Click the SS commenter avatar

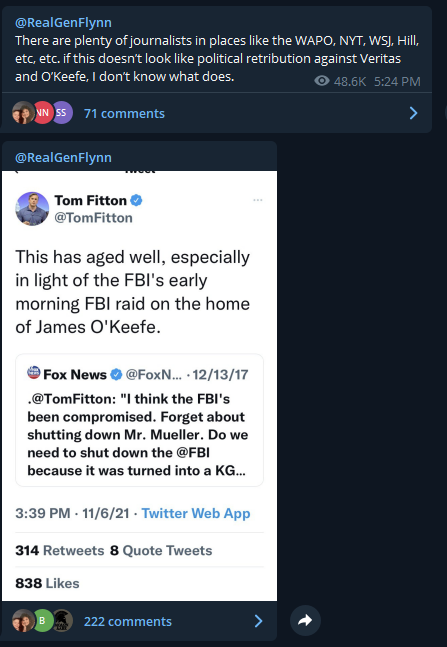pyautogui.click(x=61, y=113)
